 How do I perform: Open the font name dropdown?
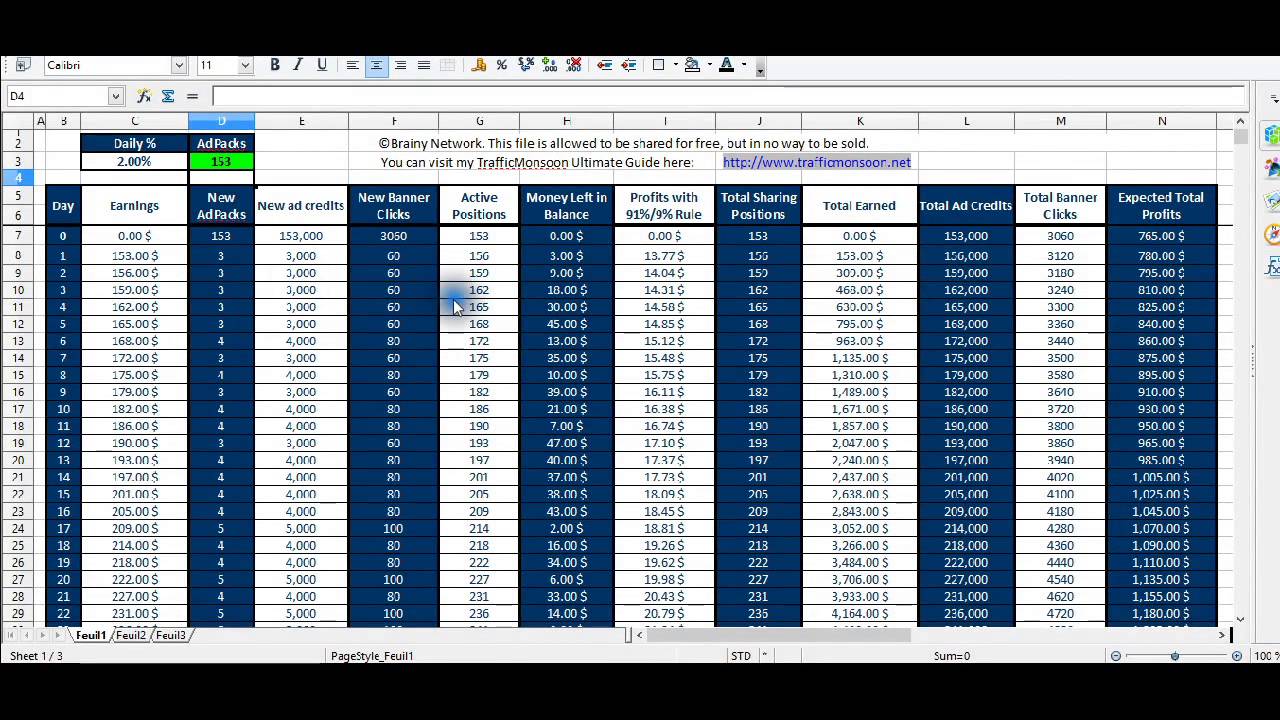pos(179,65)
